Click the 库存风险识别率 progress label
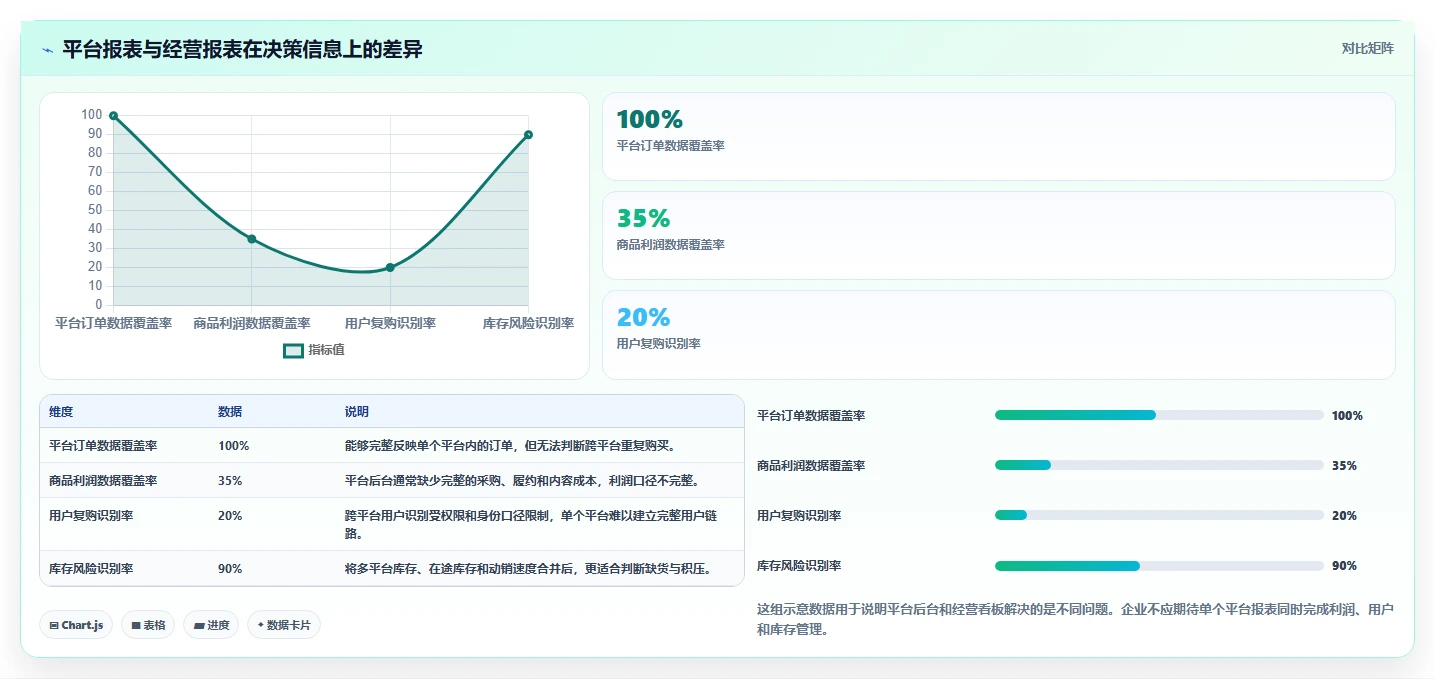Image resolution: width=1435 pixels, height=679 pixels. (x=799, y=565)
